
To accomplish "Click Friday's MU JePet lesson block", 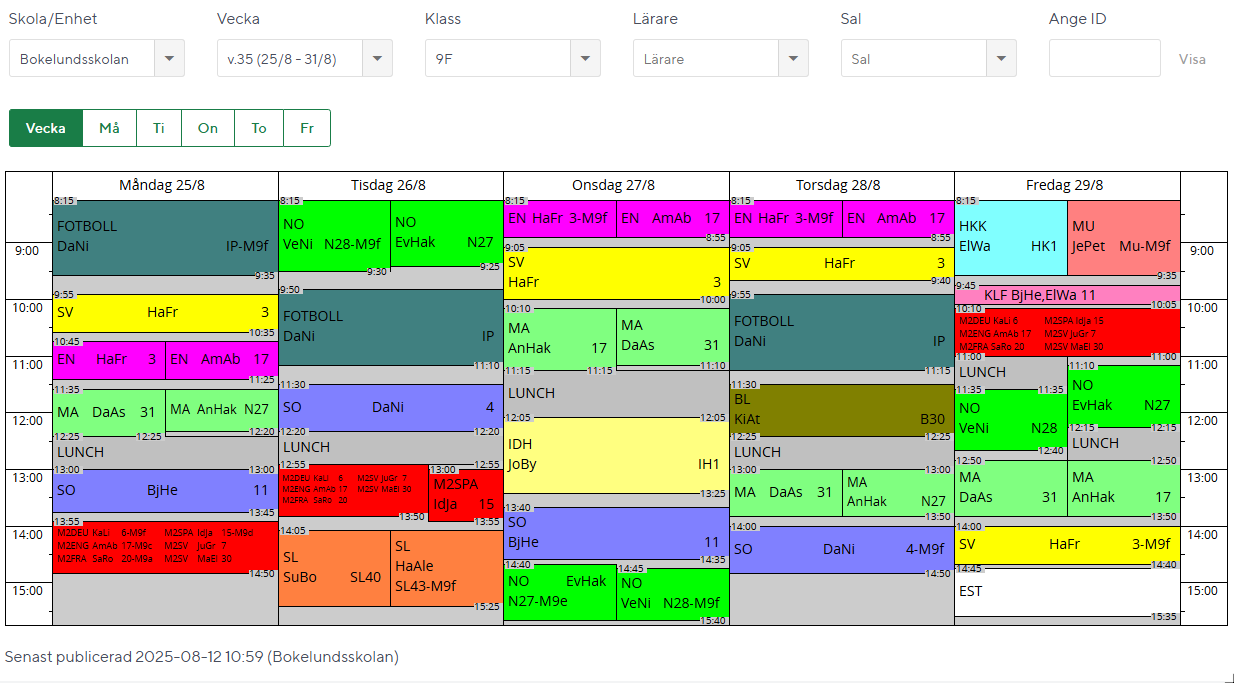I will coord(1123,237).
